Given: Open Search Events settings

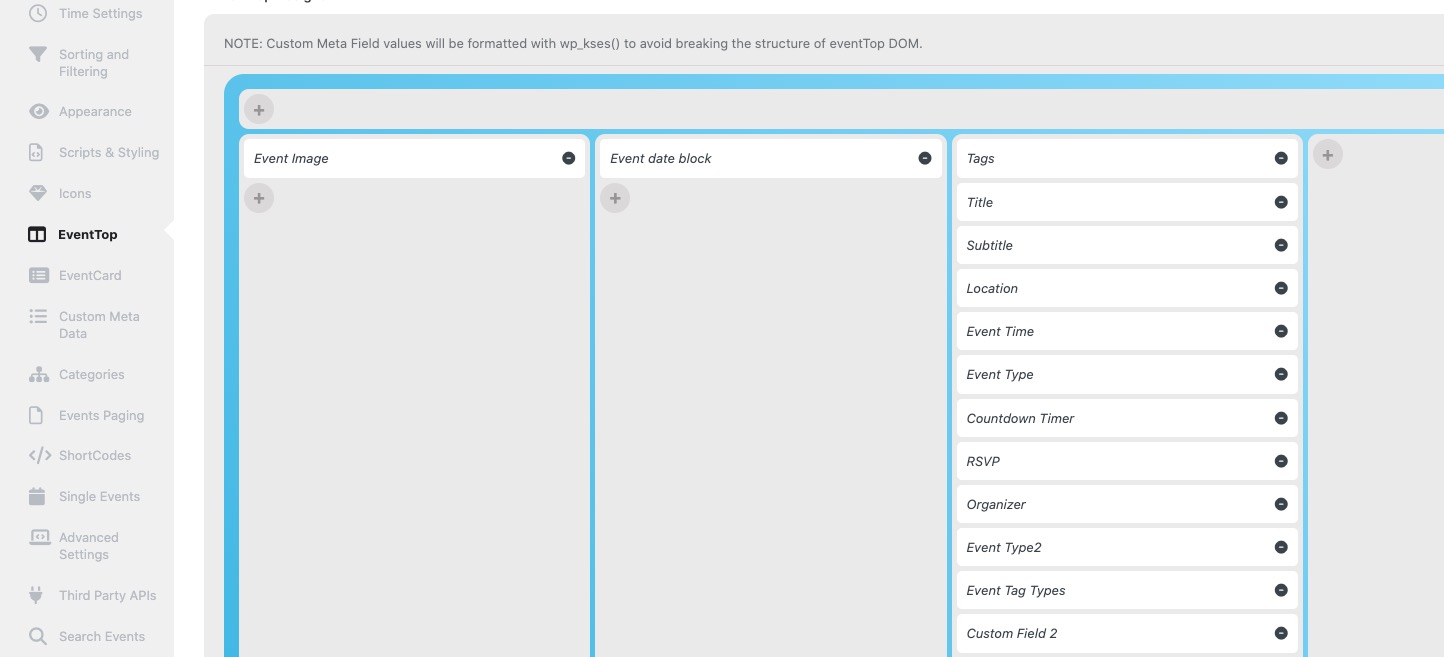Looking at the screenshot, I should tap(102, 636).
